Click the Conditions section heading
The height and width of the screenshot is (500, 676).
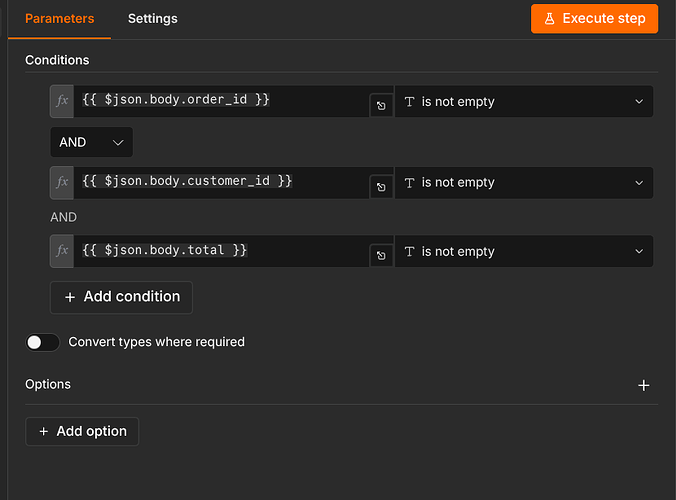click(57, 60)
